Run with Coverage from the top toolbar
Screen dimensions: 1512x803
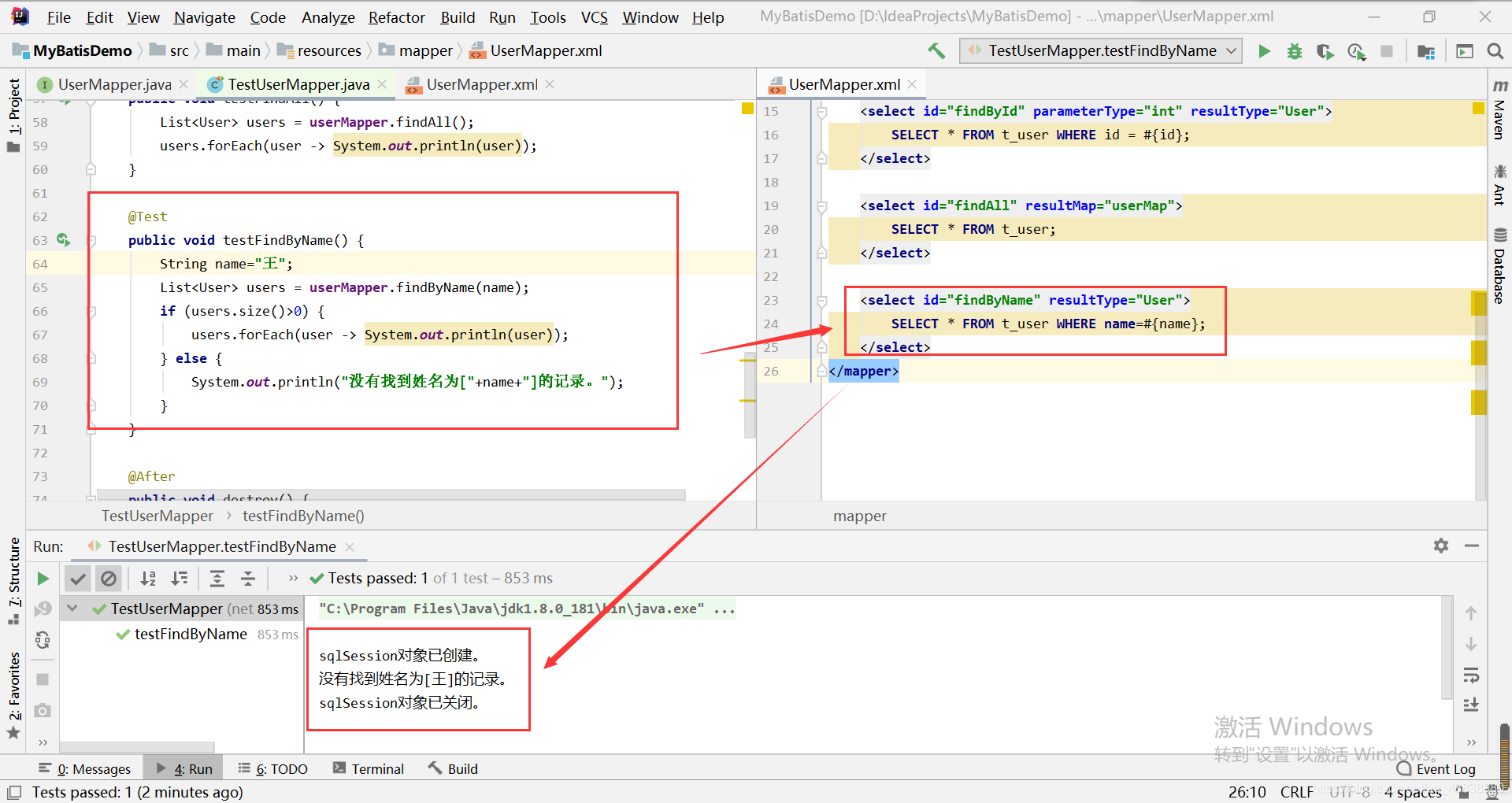1325,51
